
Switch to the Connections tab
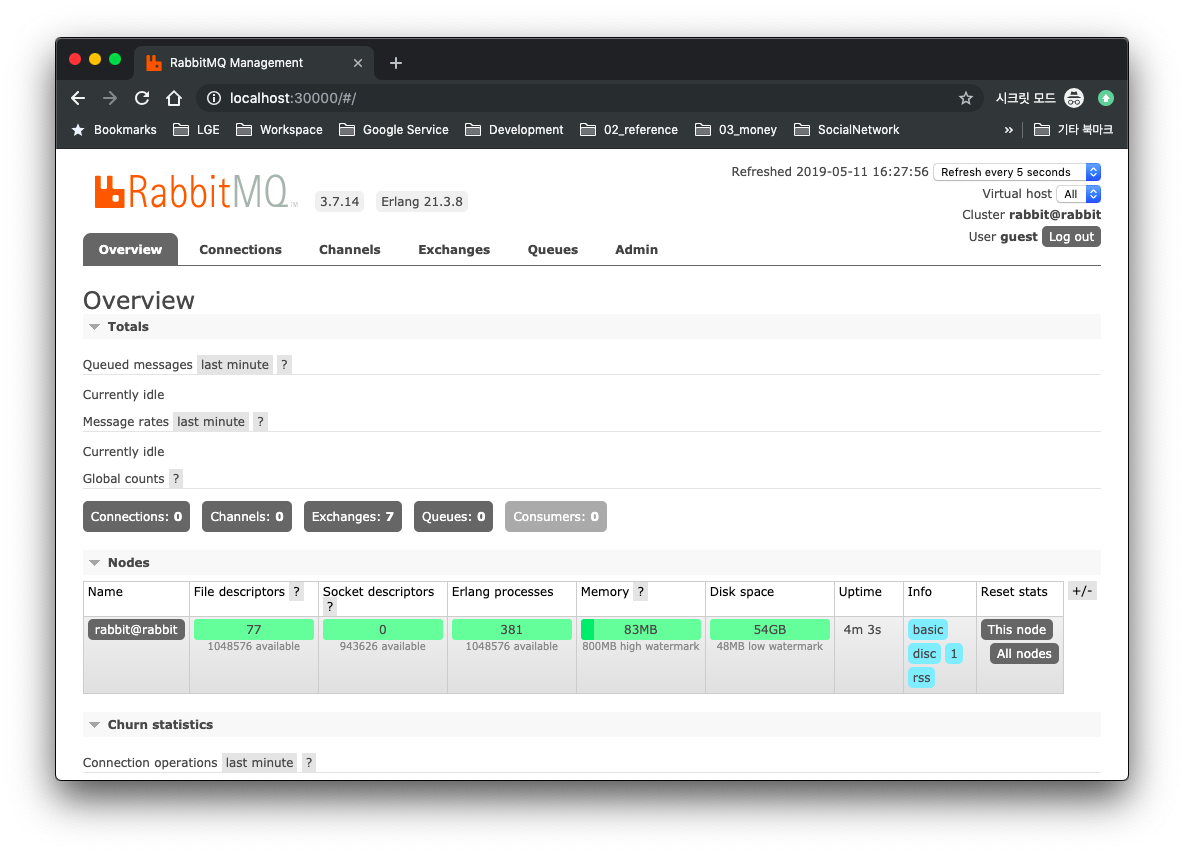tap(240, 249)
